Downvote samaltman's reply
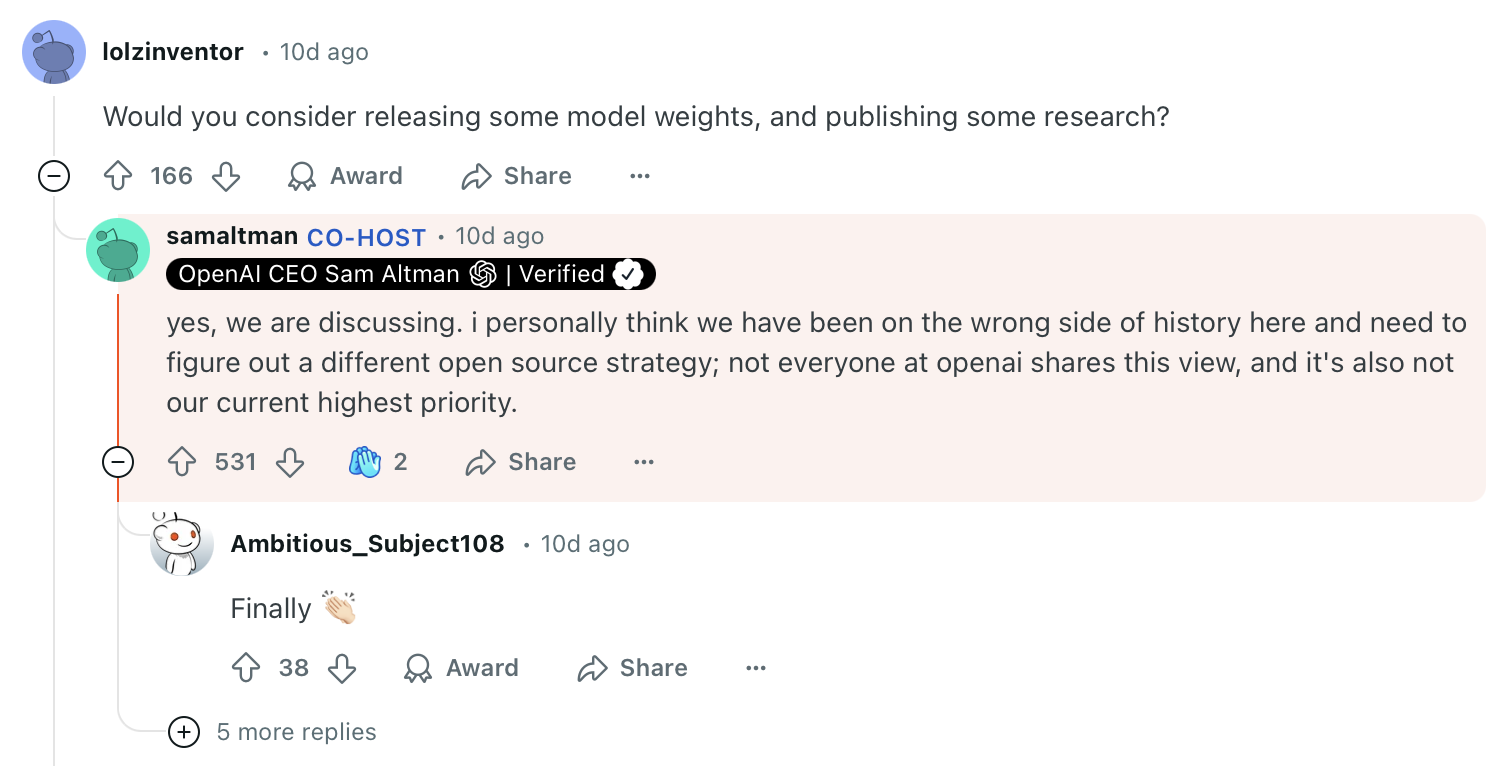Screen dimensions: 1502x766 [290, 462]
